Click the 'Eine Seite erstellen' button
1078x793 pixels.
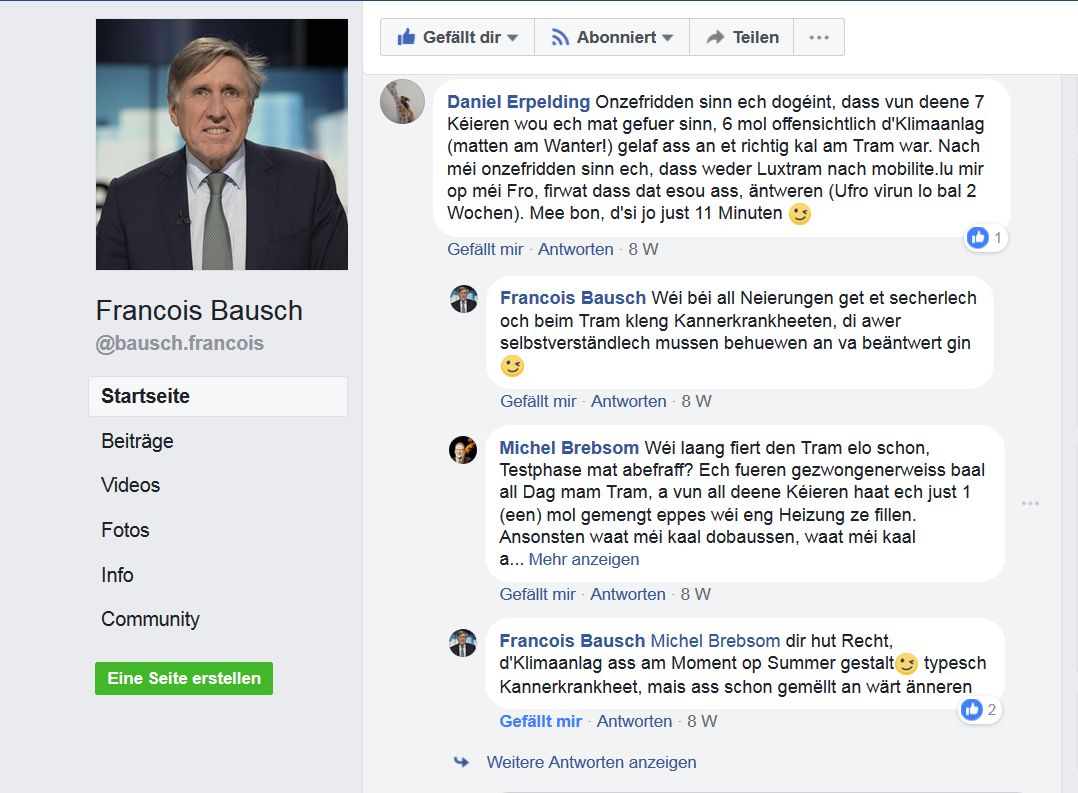pos(184,678)
